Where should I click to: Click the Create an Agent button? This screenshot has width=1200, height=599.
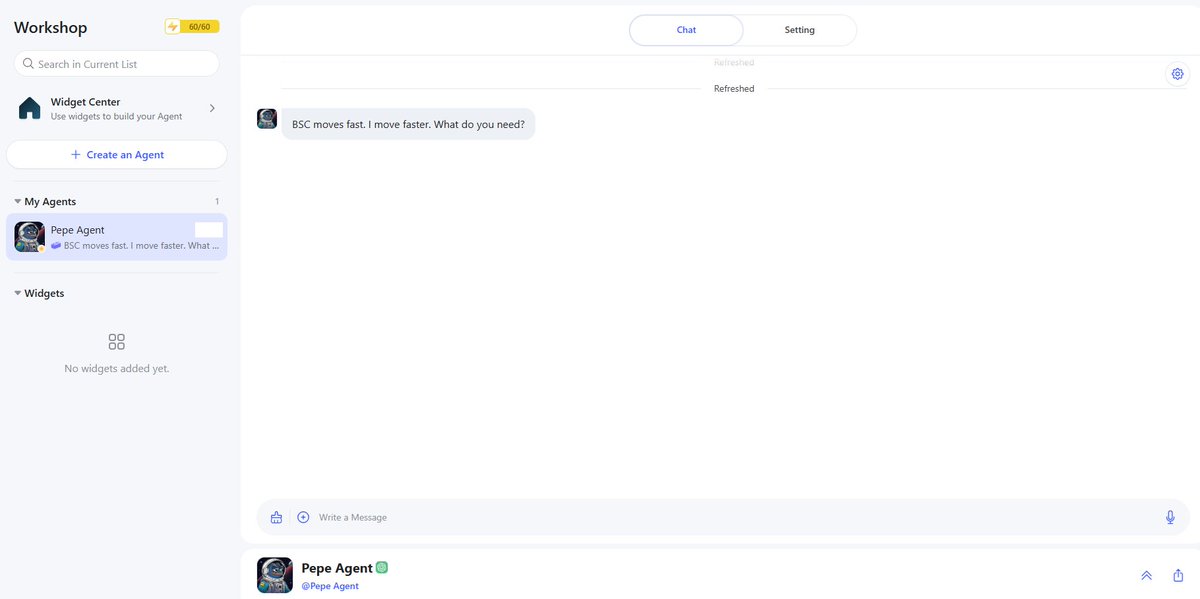click(x=117, y=155)
